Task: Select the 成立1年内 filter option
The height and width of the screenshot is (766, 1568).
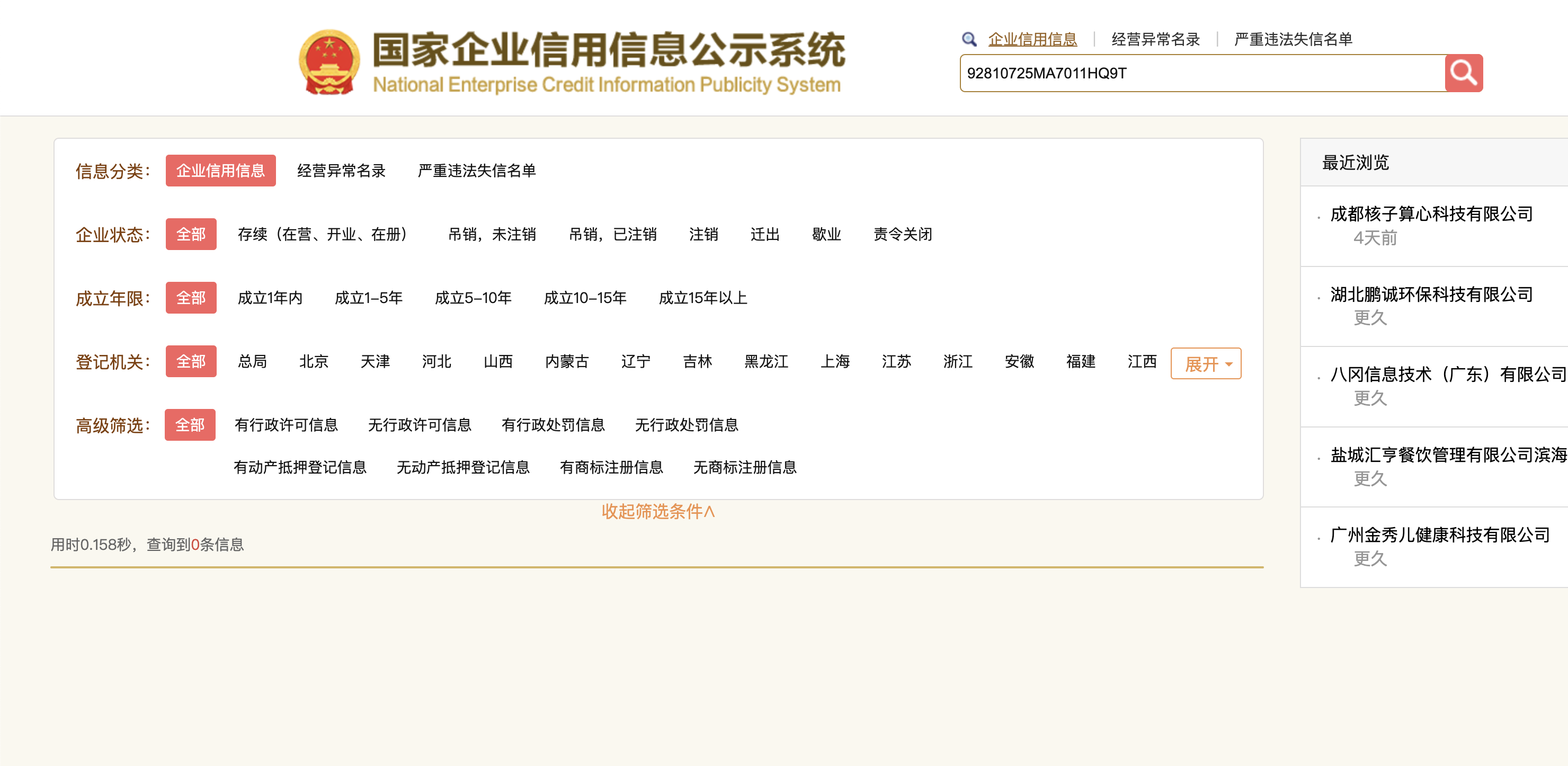Action: pos(270,298)
